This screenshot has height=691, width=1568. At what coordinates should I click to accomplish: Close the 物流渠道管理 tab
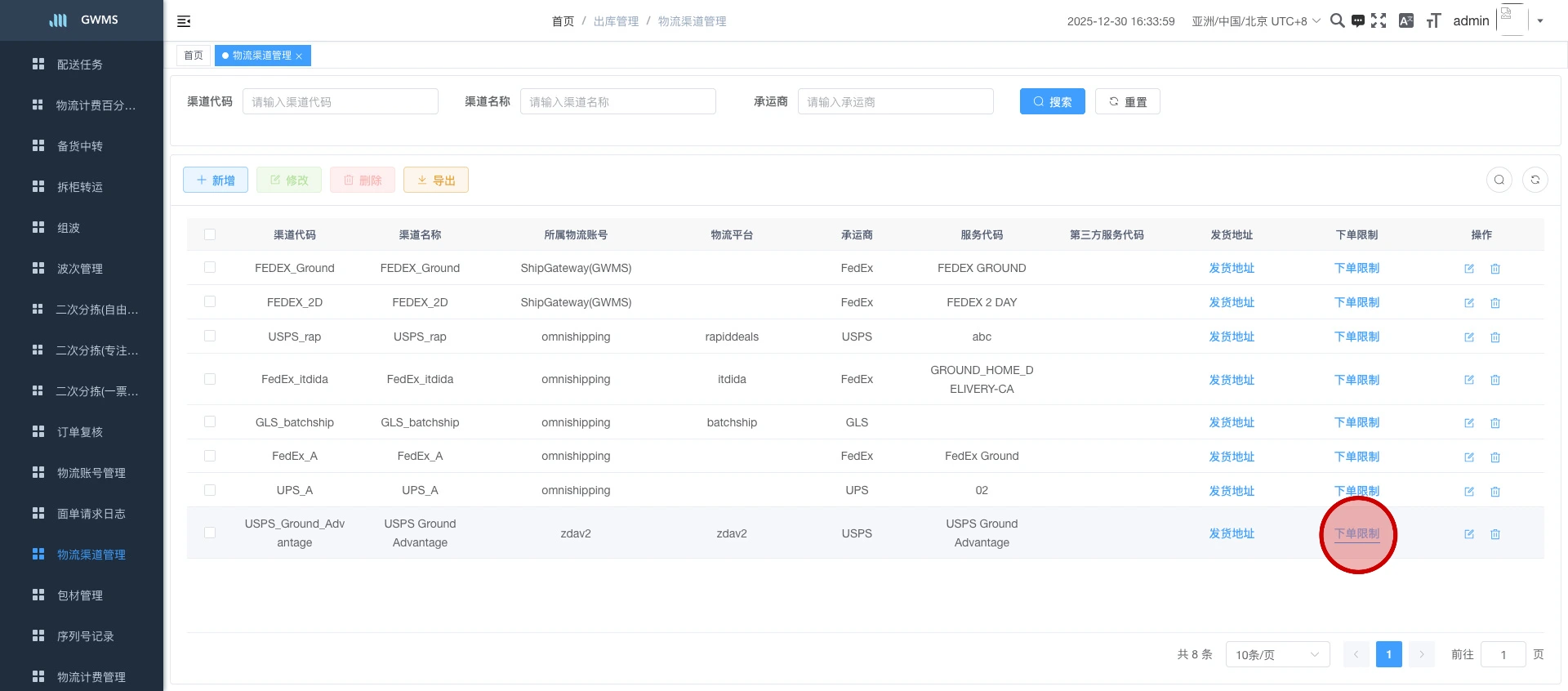299,56
